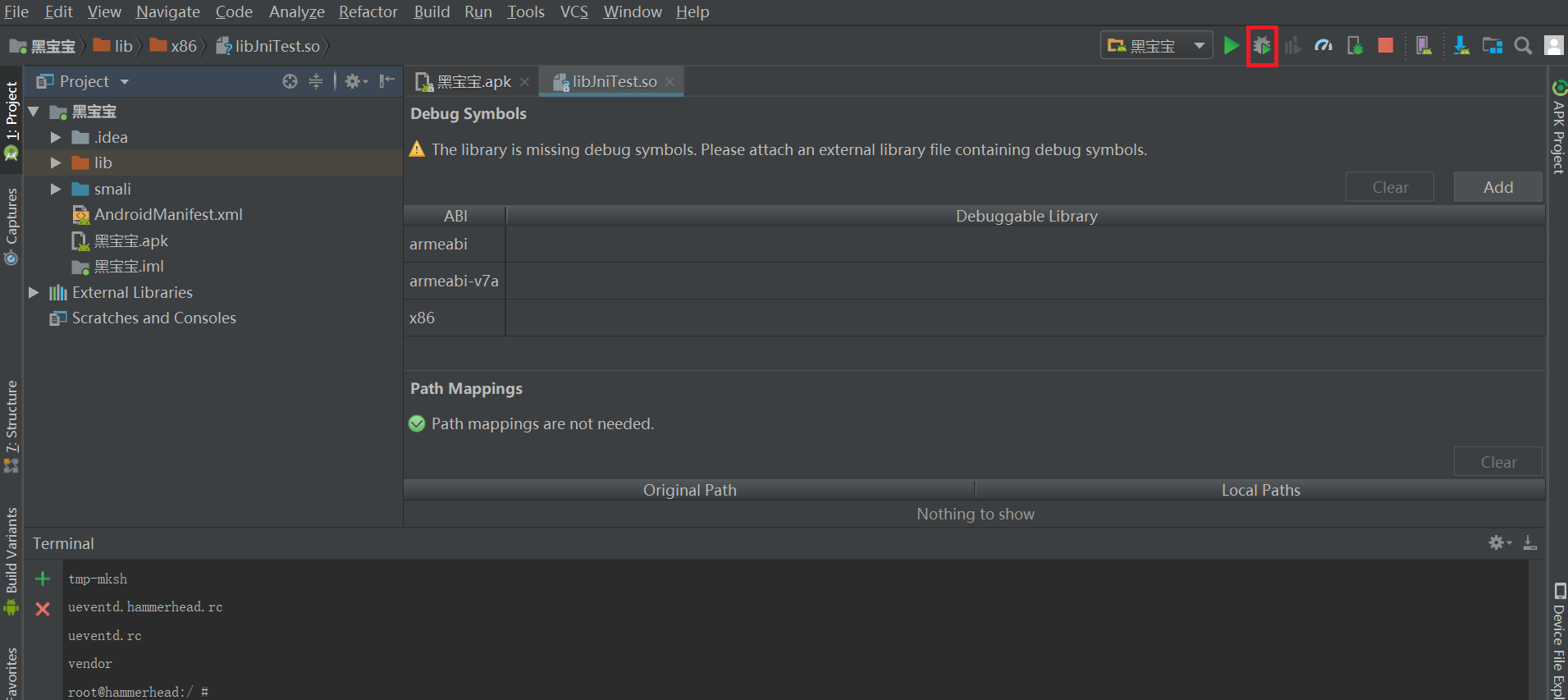
Task: Close the 黑宝宝.apk tab
Action: (x=524, y=82)
